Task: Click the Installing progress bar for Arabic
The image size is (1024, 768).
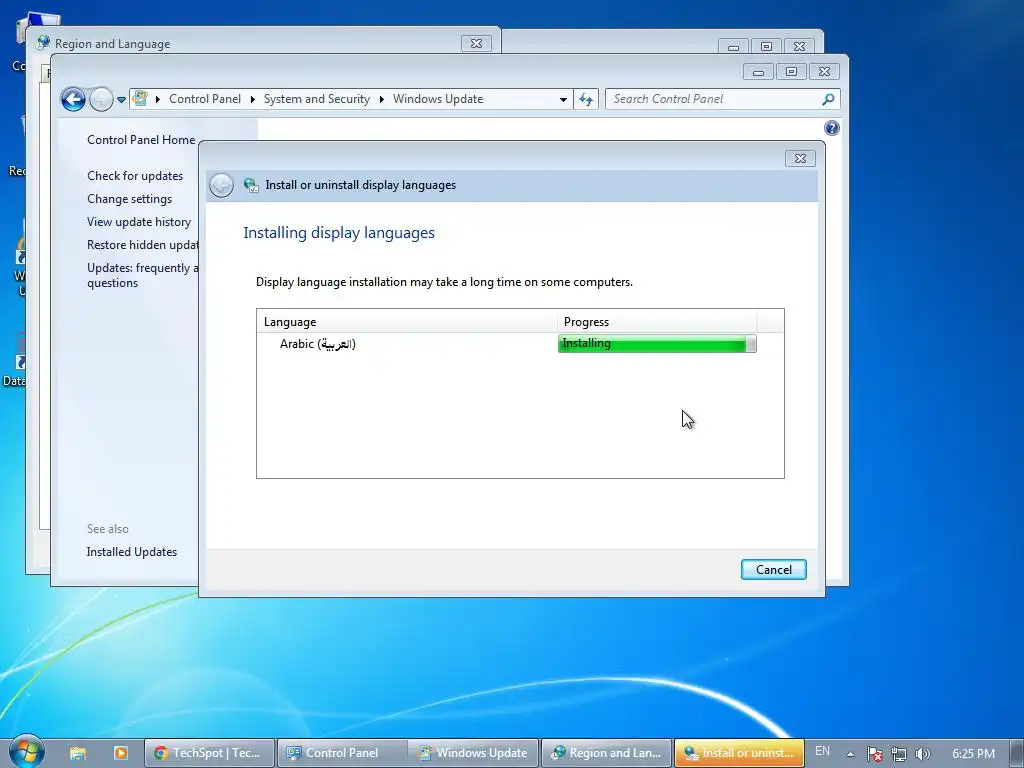Action: pos(657,344)
